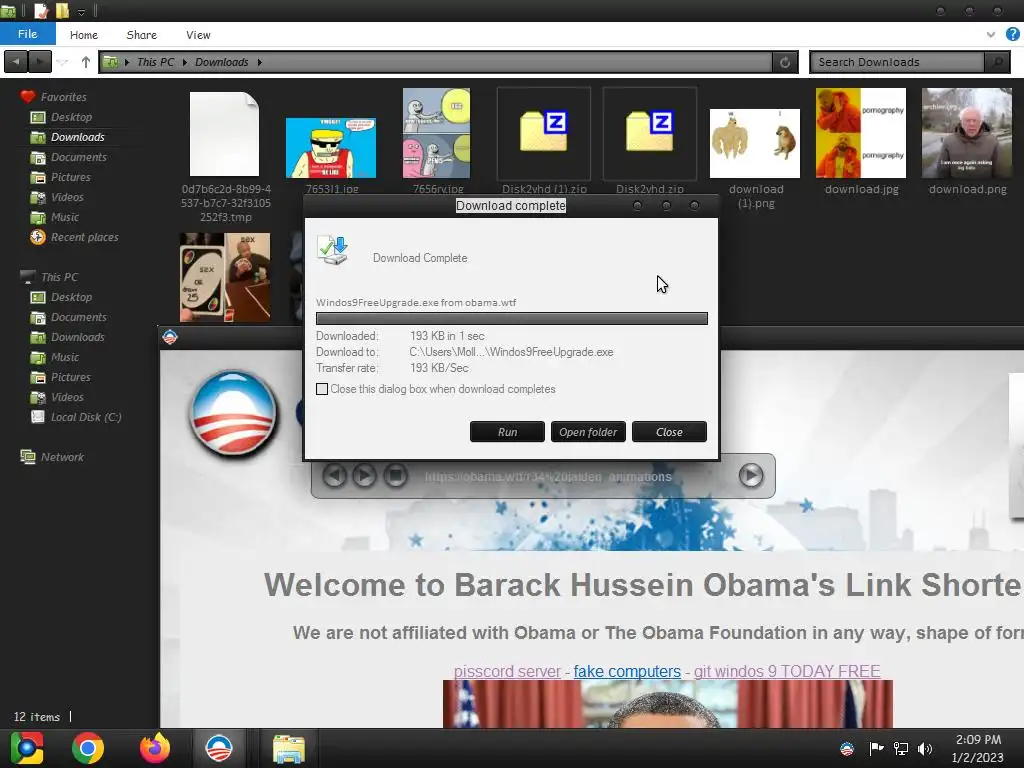The image size is (1024, 768).
Task: Run the downloaded Windos9FreeUpgrade.exe file
Action: tap(507, 432)
